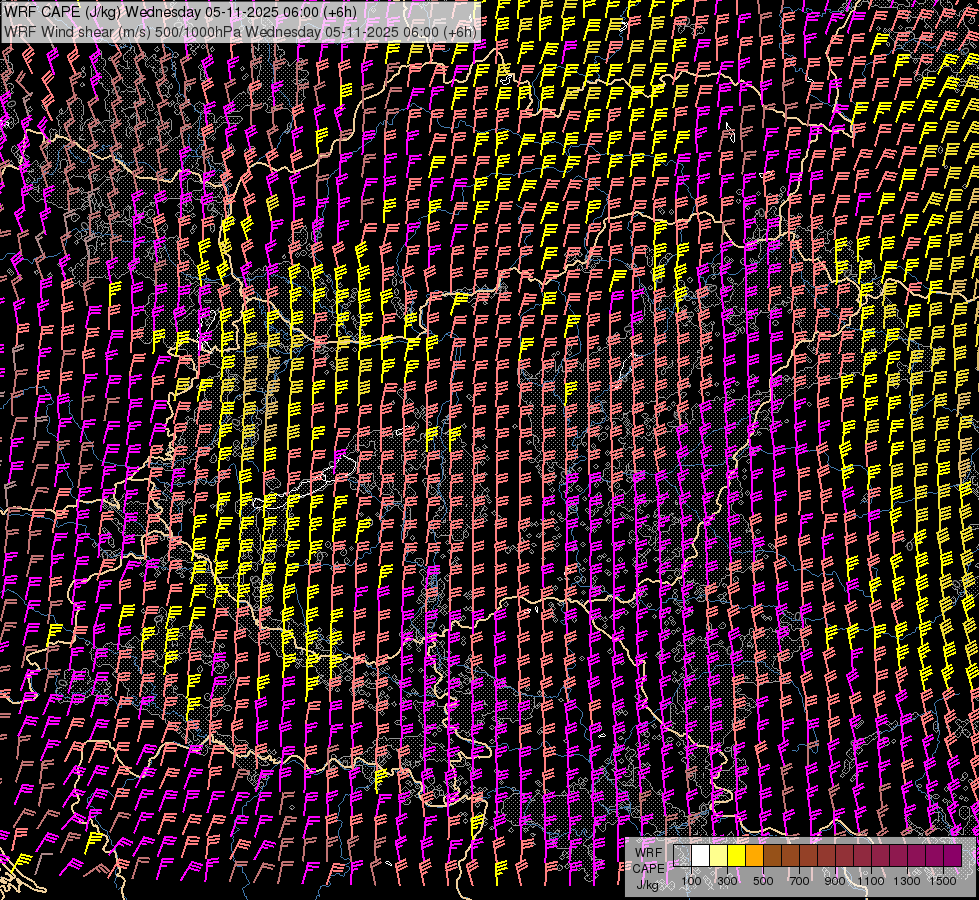The height and width of the screenshot is (900, 979).
Task: Pick the 700 label on the color scale
Action: [x=799, y=881]
